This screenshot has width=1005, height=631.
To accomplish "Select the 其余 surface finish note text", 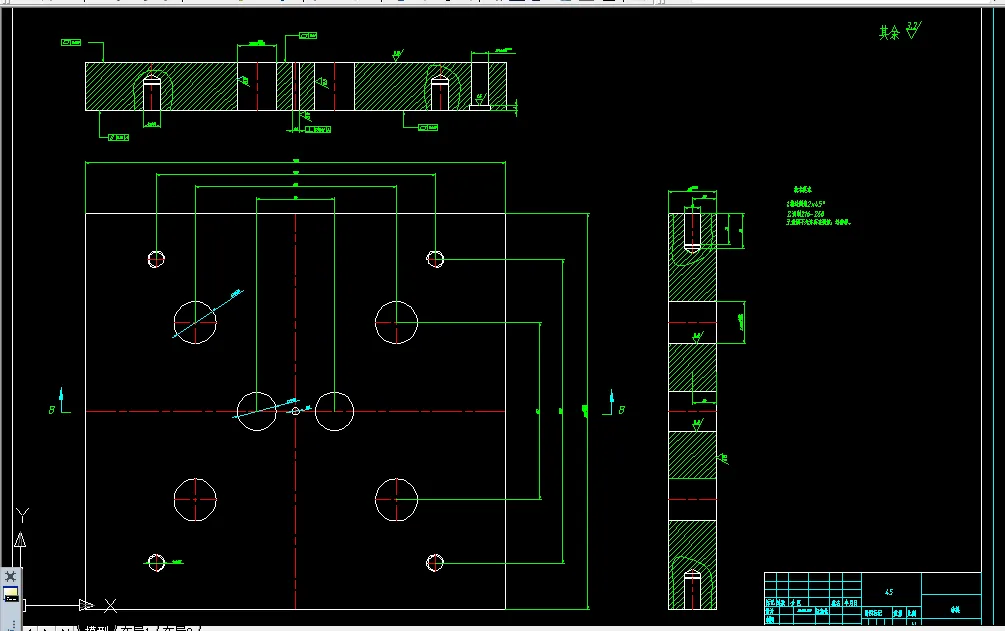I will click(x=889, y=33).
